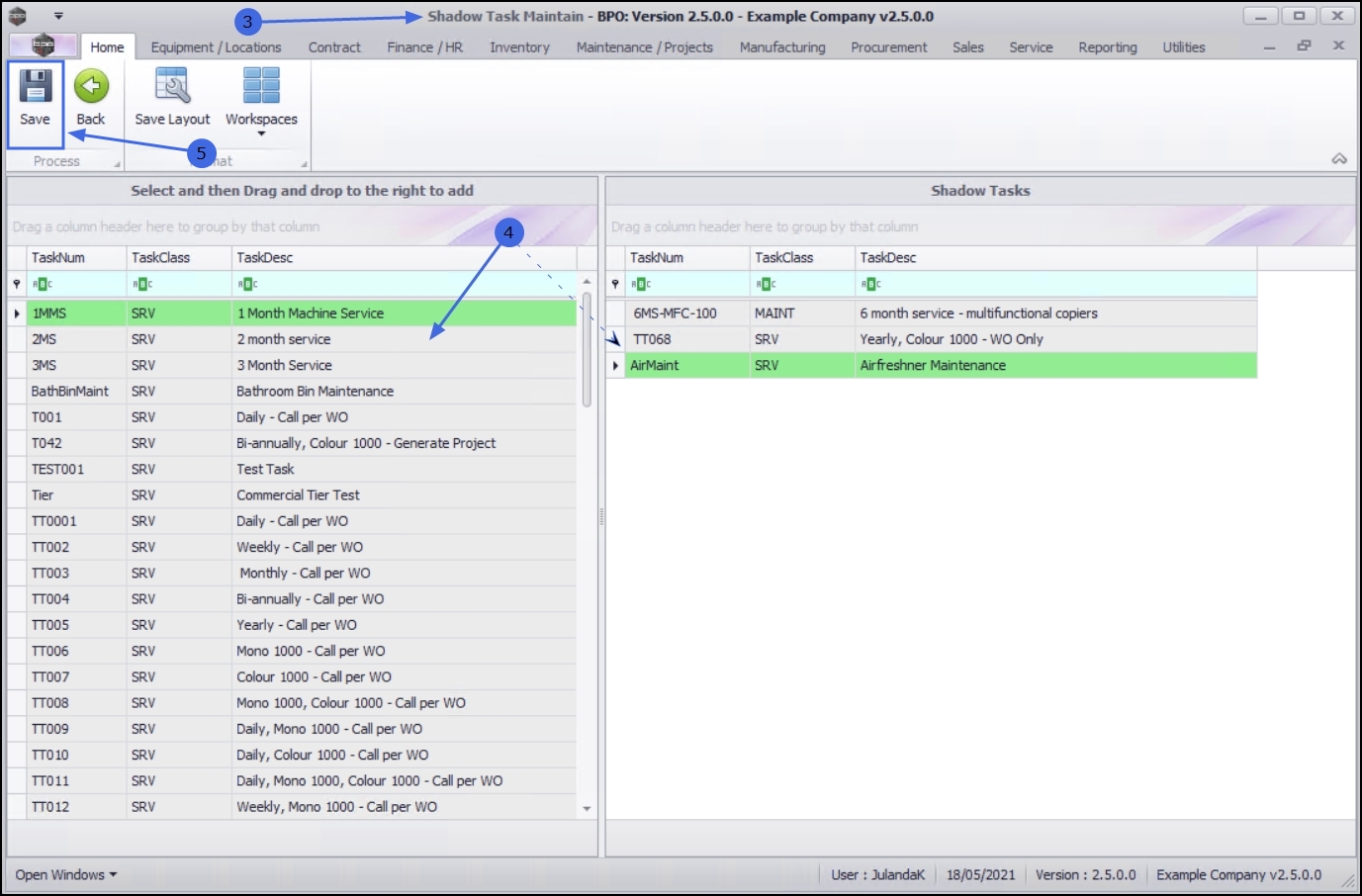The width and height of the screenshot is (1362, 896).
Task: Click the filter condition icon under left TaskNum
Action: [42, 284]
